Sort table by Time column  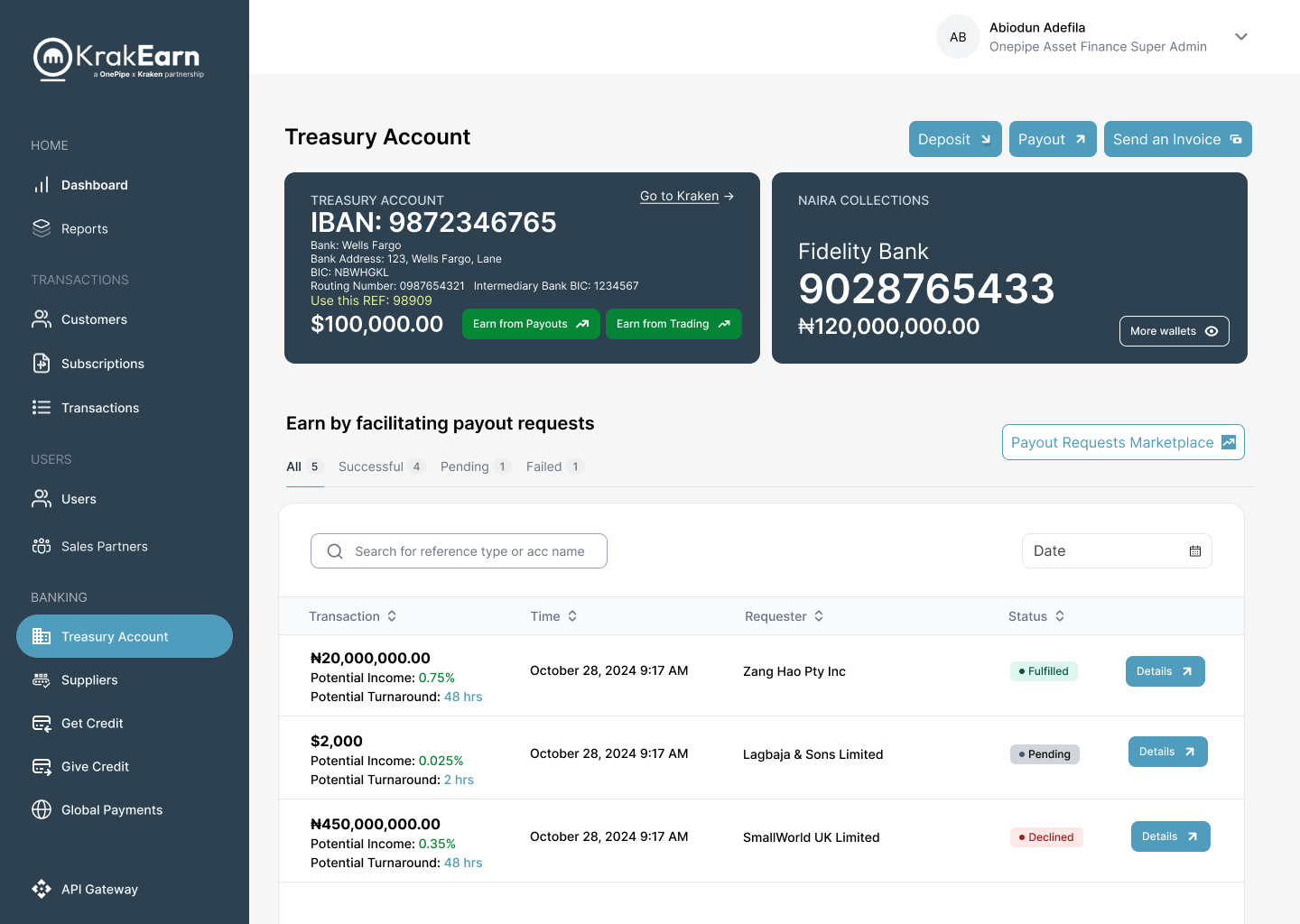click(553, 616)
